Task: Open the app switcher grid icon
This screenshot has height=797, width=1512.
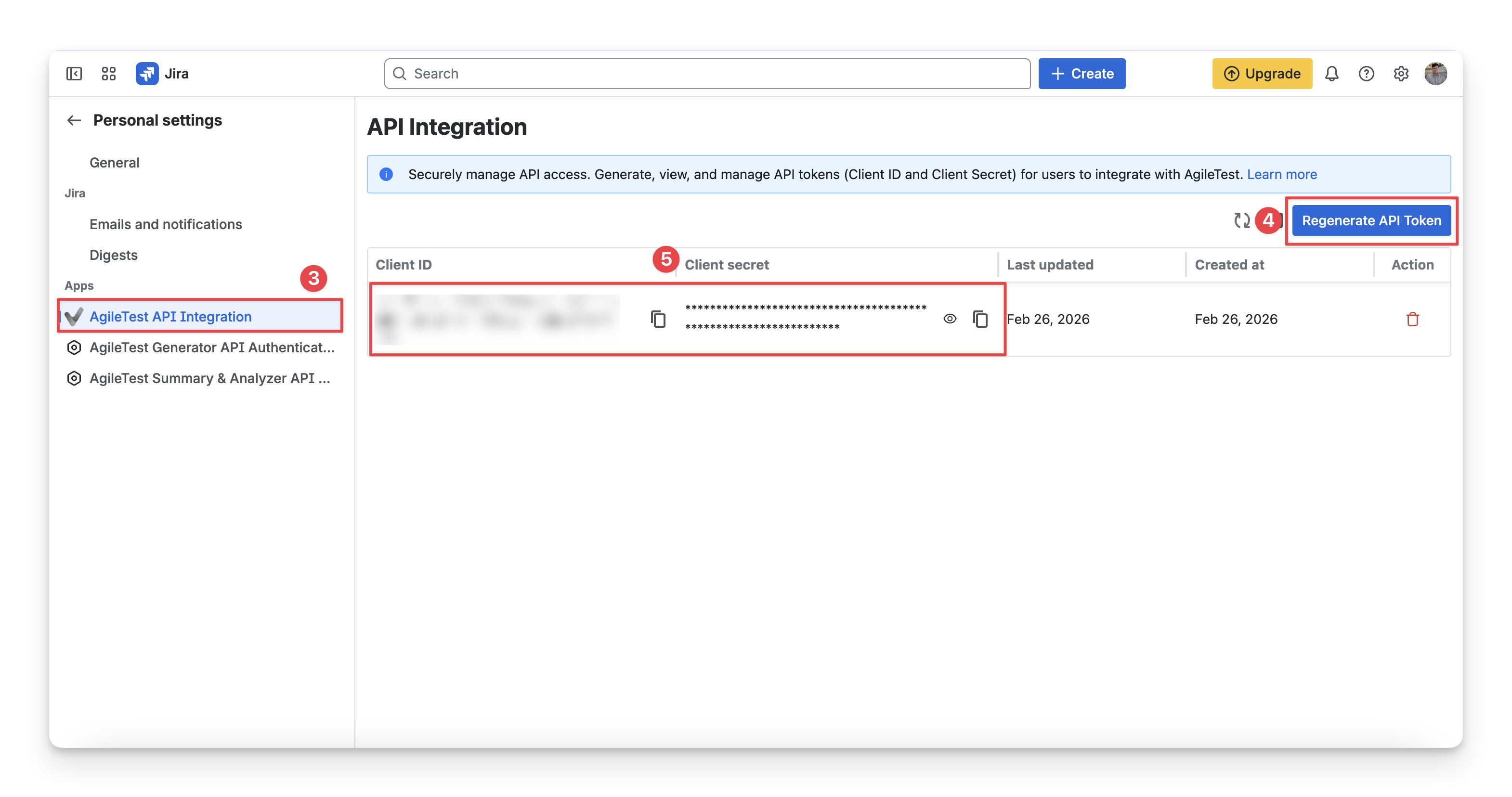Action: tap(109, 73)
